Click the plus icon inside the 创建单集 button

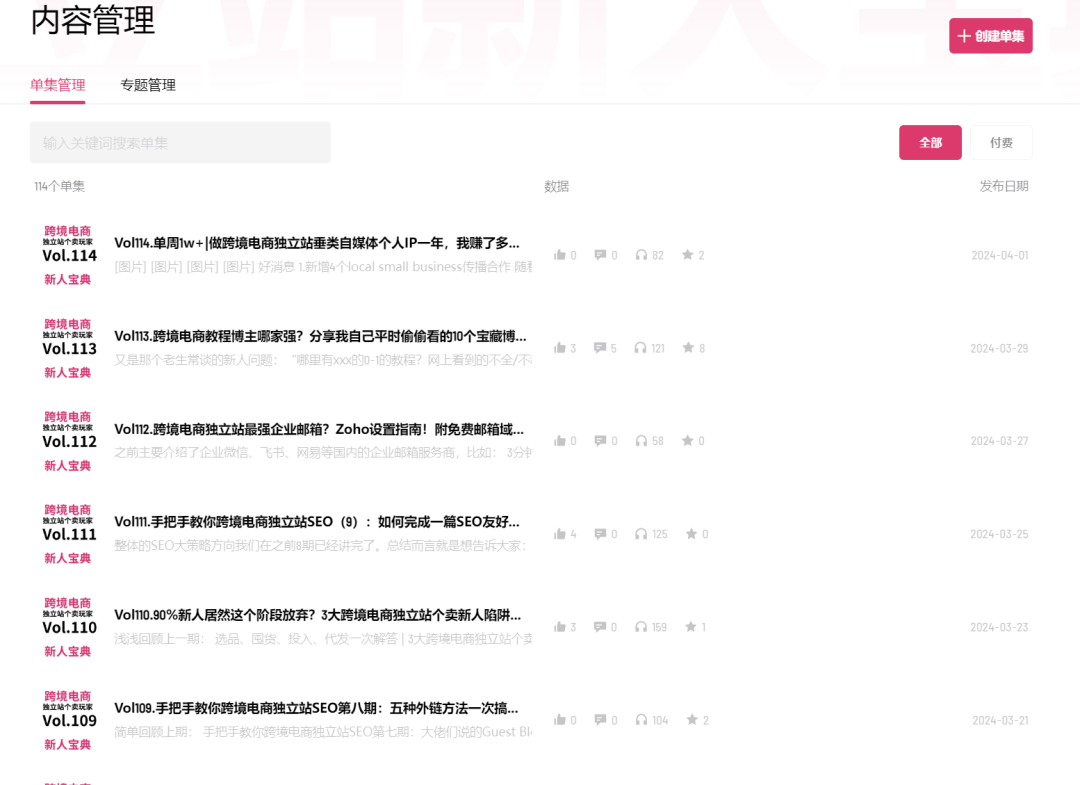(x=962, y=35)
